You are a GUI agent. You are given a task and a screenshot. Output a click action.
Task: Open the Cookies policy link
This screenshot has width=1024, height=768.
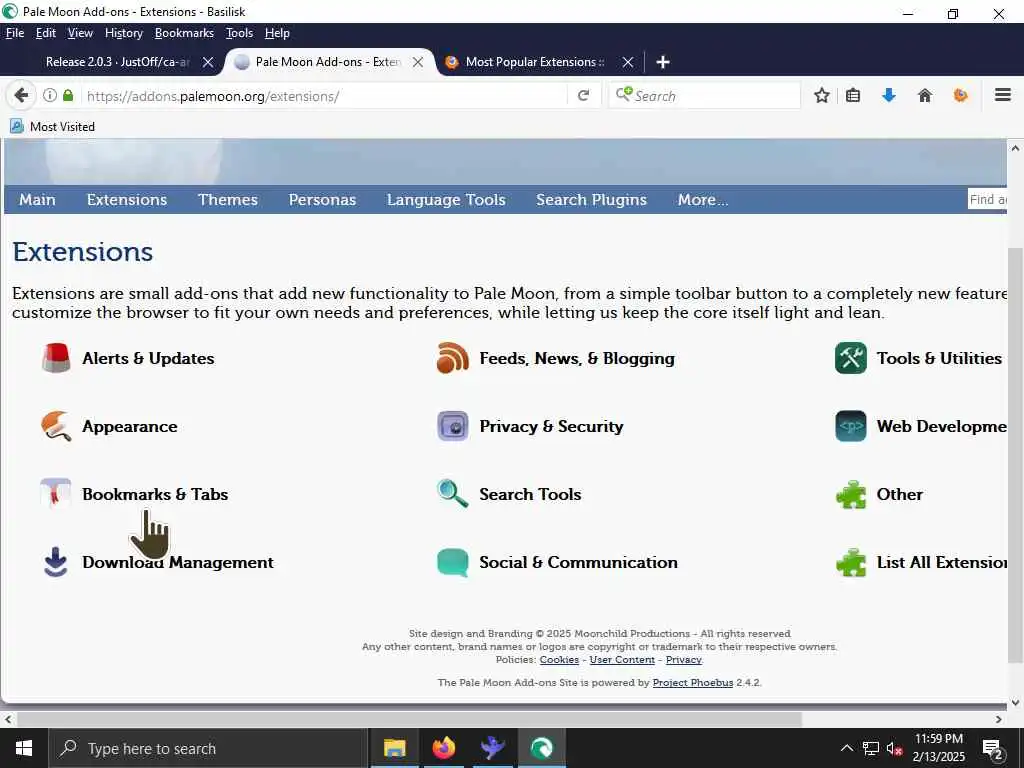click(559, 660)
